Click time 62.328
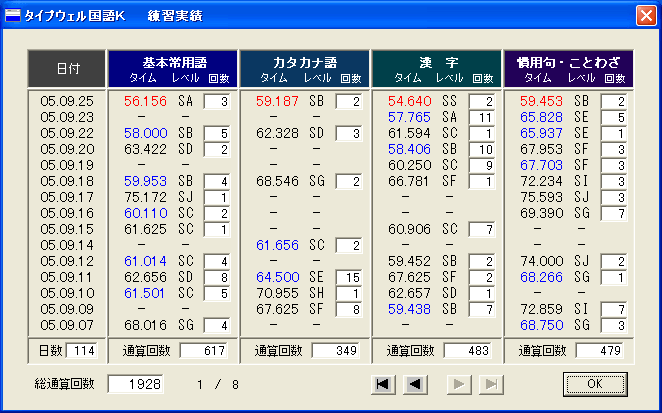 [277, 133]
